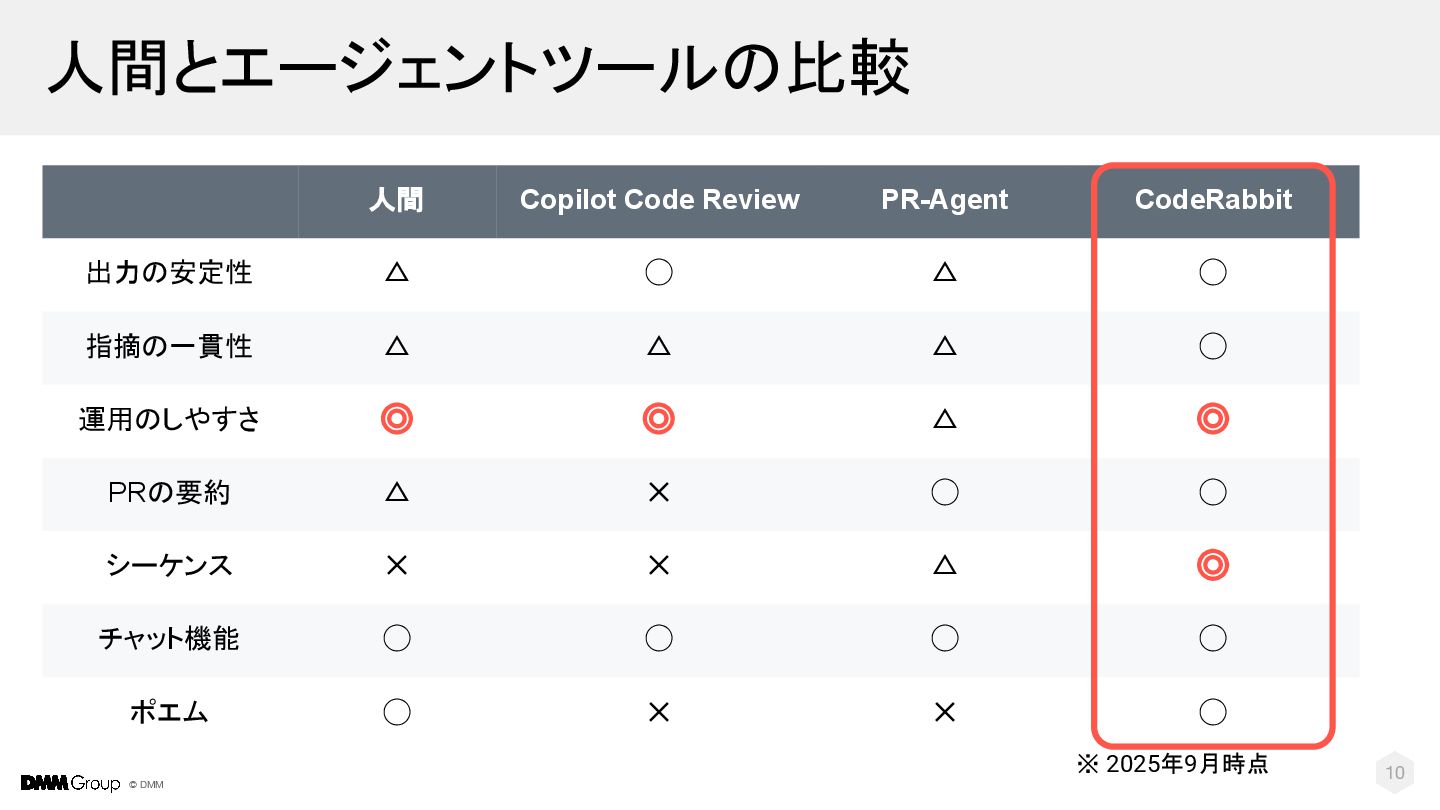
Task: Click the cross mark for Copilot PRの要約
Action: 658,492
